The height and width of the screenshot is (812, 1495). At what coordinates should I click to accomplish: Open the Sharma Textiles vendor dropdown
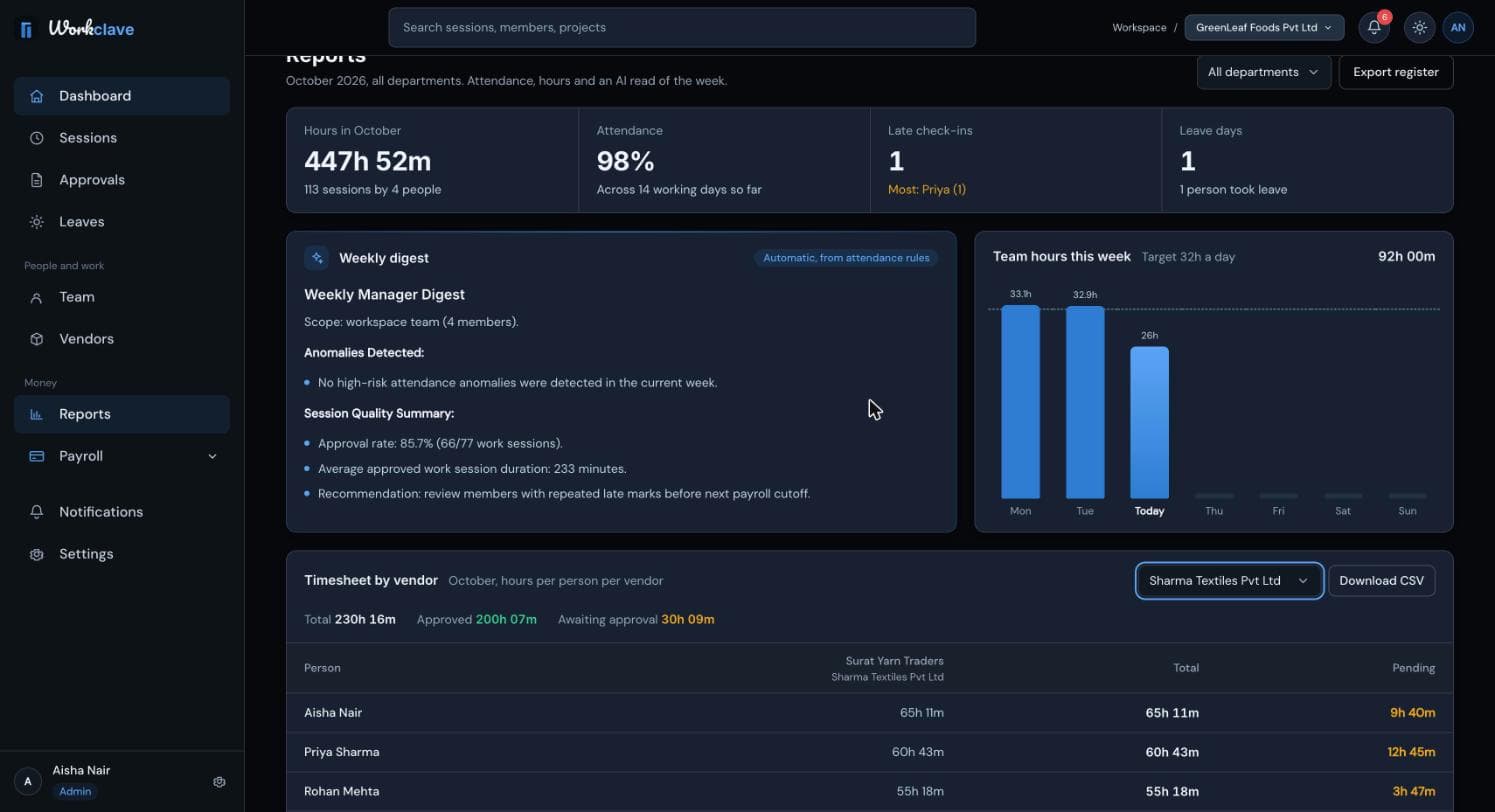1229,581
